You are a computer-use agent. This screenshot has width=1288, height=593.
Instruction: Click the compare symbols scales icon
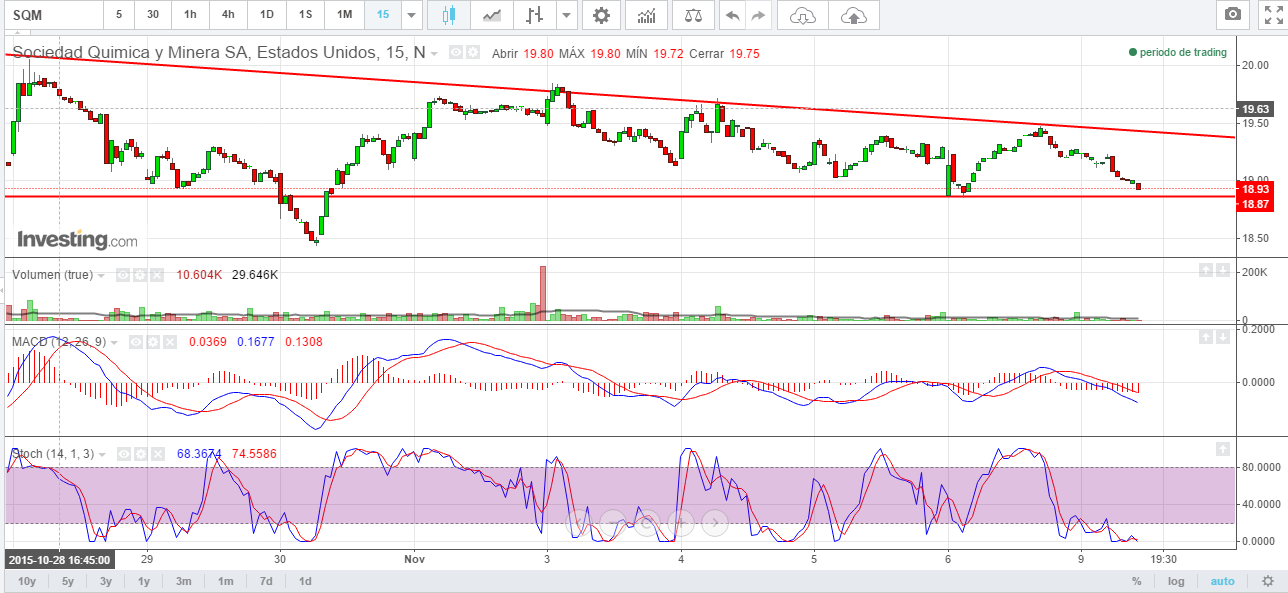coord(693,15)
